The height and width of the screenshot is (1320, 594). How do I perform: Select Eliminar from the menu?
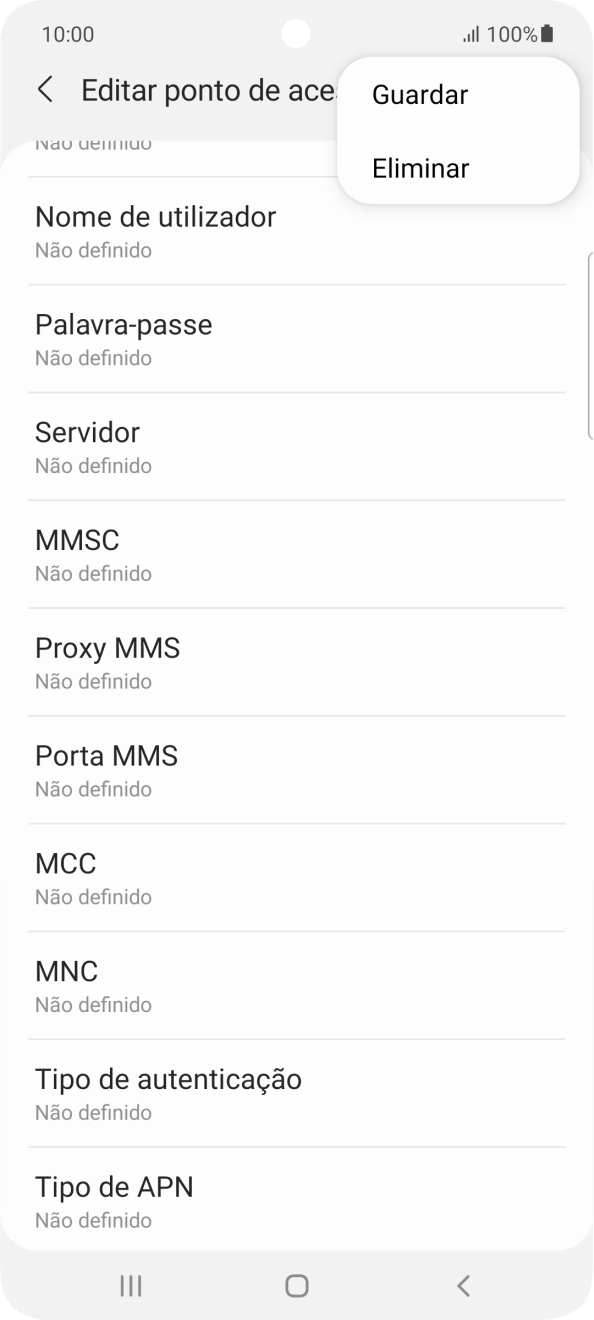click(x=419, y=168)
